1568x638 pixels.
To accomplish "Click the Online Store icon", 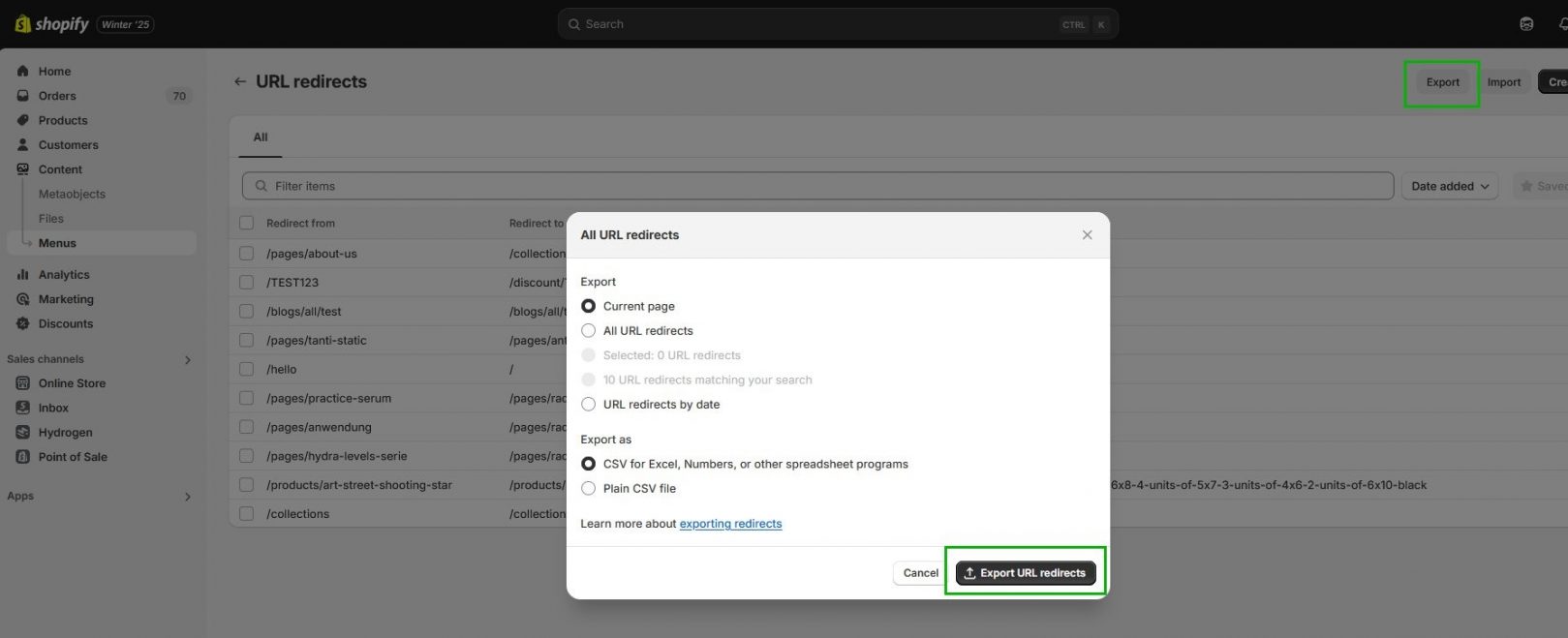I will click(22, 383).
